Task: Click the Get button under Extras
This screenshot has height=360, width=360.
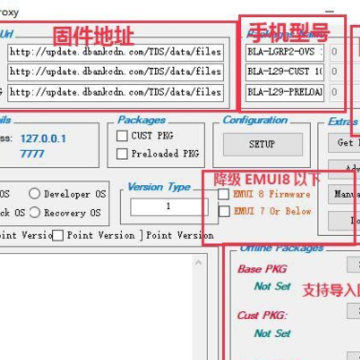Action: 344,143
